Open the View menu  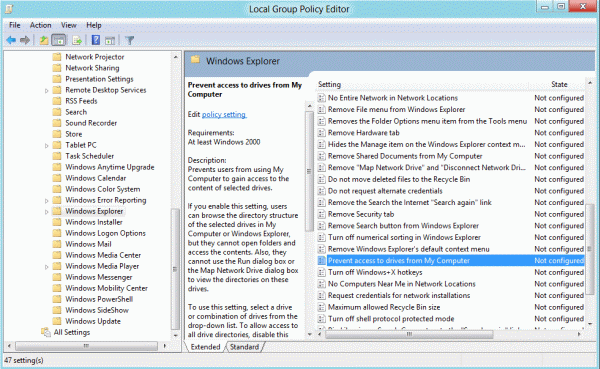68,25
